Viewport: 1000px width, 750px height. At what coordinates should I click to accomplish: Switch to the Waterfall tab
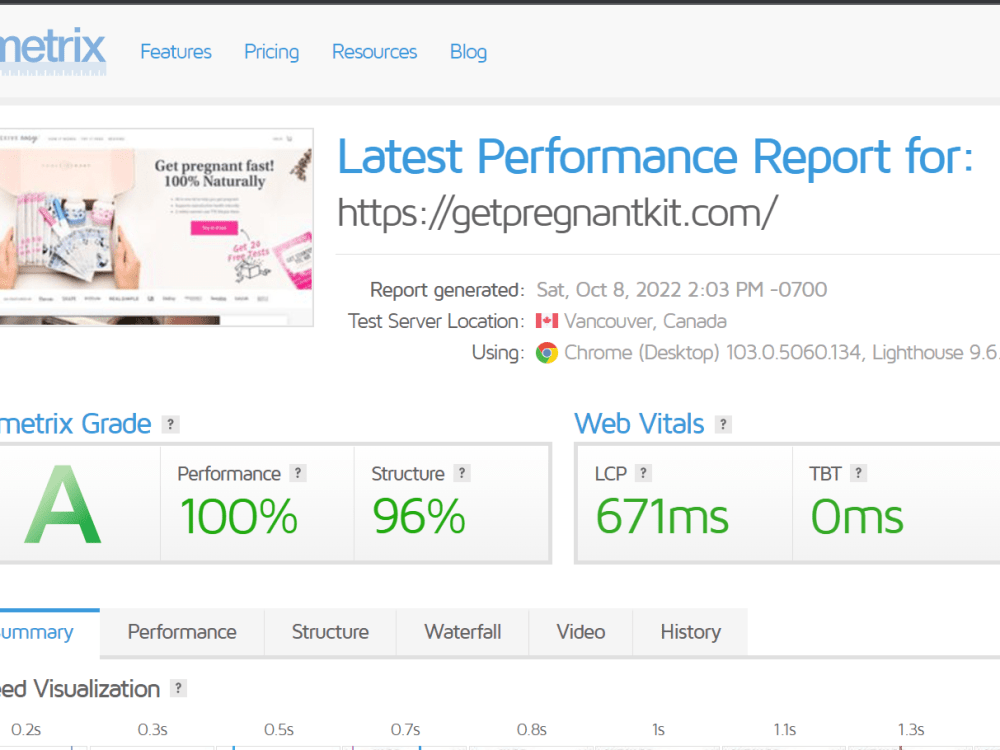[462, 632]
